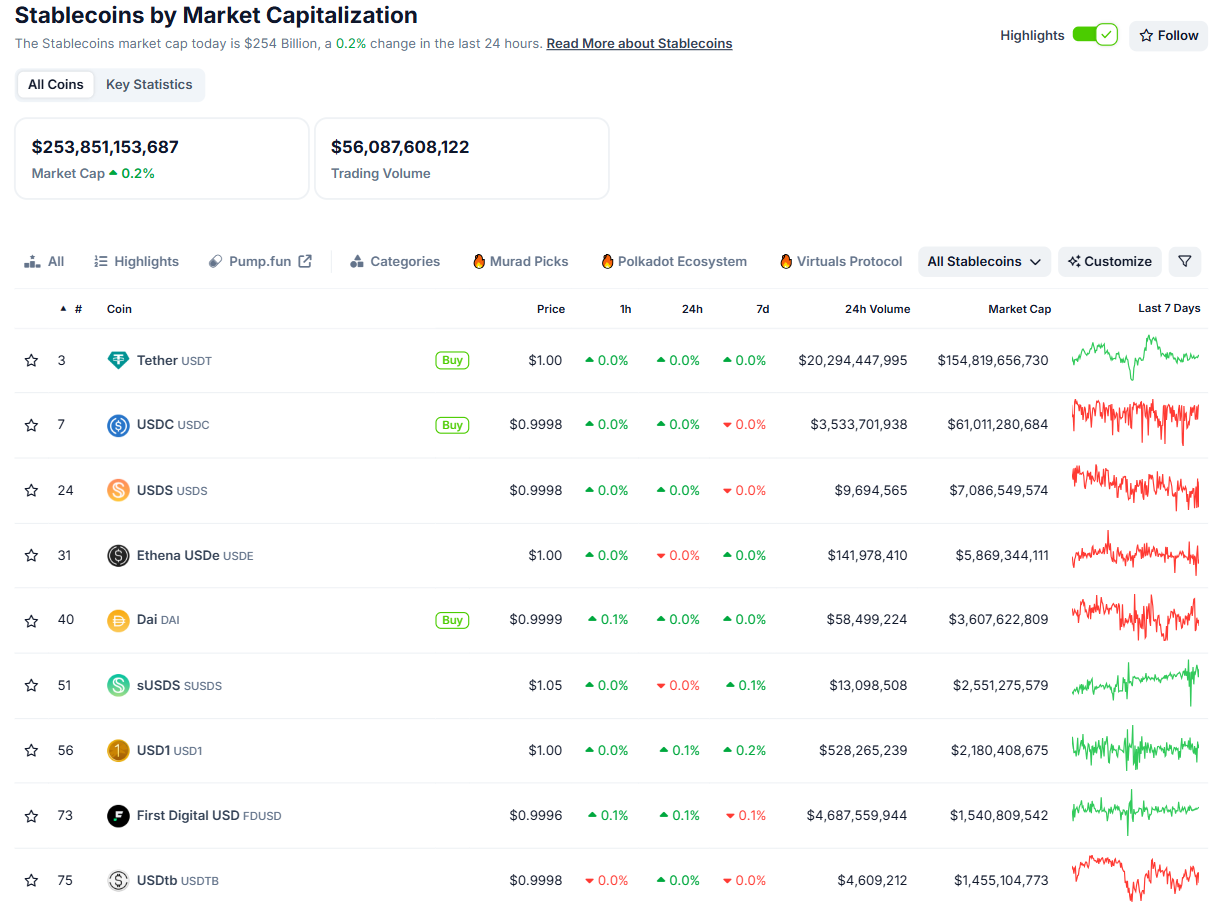Click trading volume $56,087,608,122
Viewport: 1225px width, 912px height.
coord(400,147)
